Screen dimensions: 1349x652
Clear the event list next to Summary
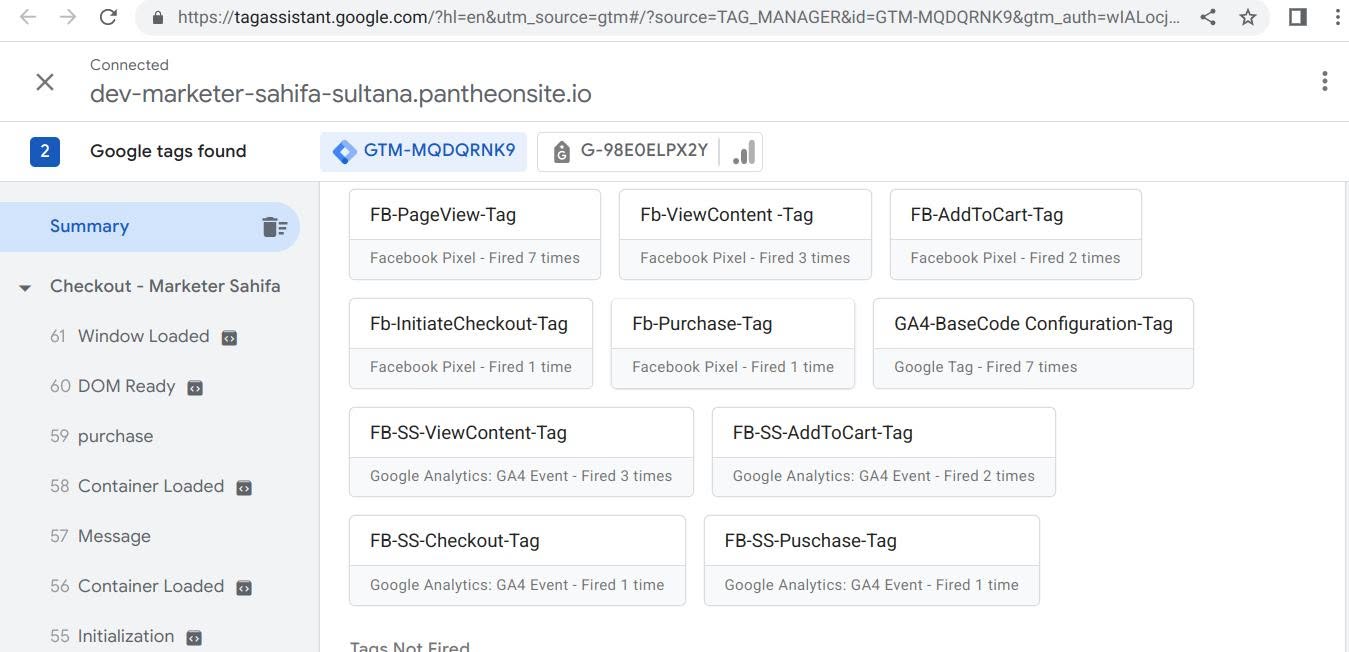274,227
